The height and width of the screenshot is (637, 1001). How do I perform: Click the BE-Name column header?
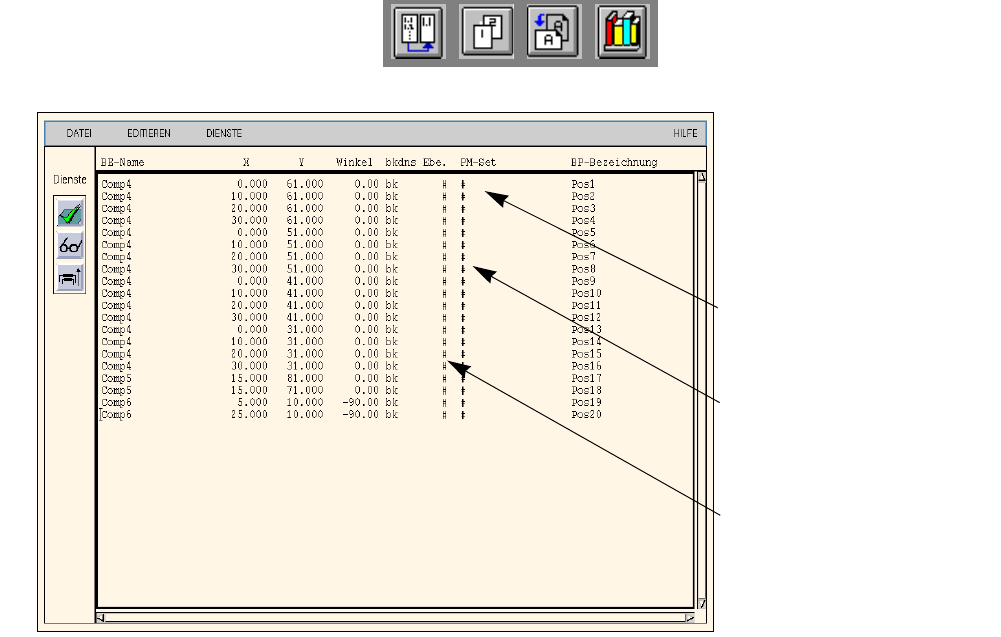[123, 162]
